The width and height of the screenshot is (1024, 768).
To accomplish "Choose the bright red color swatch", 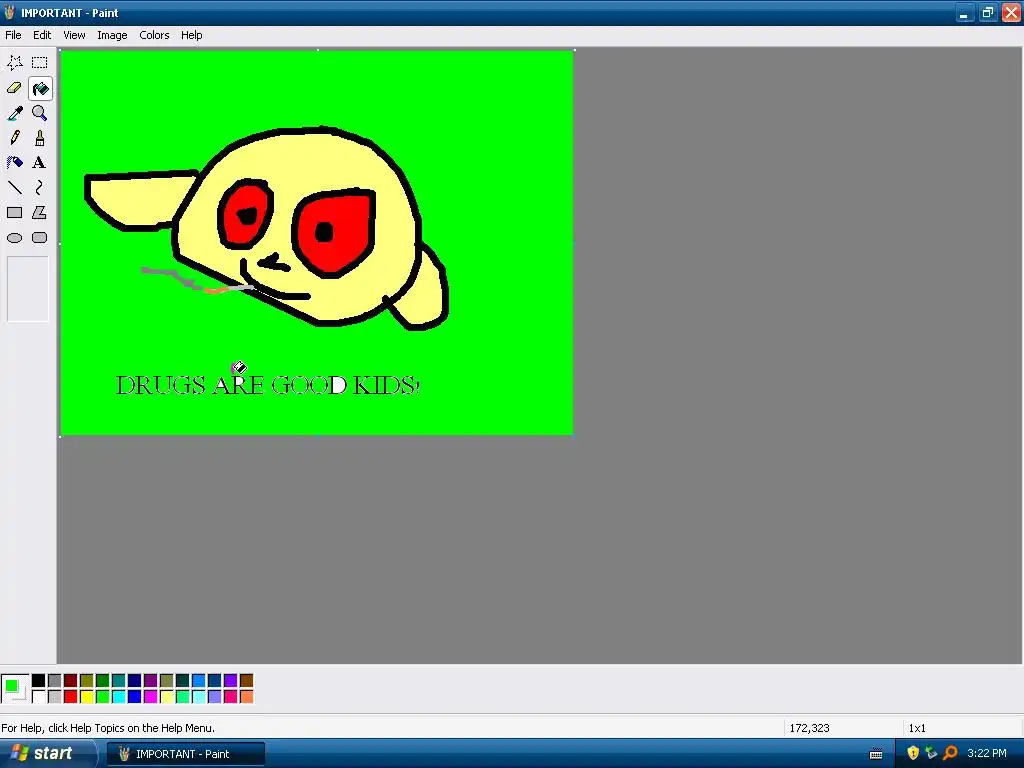I will point(71,697).
